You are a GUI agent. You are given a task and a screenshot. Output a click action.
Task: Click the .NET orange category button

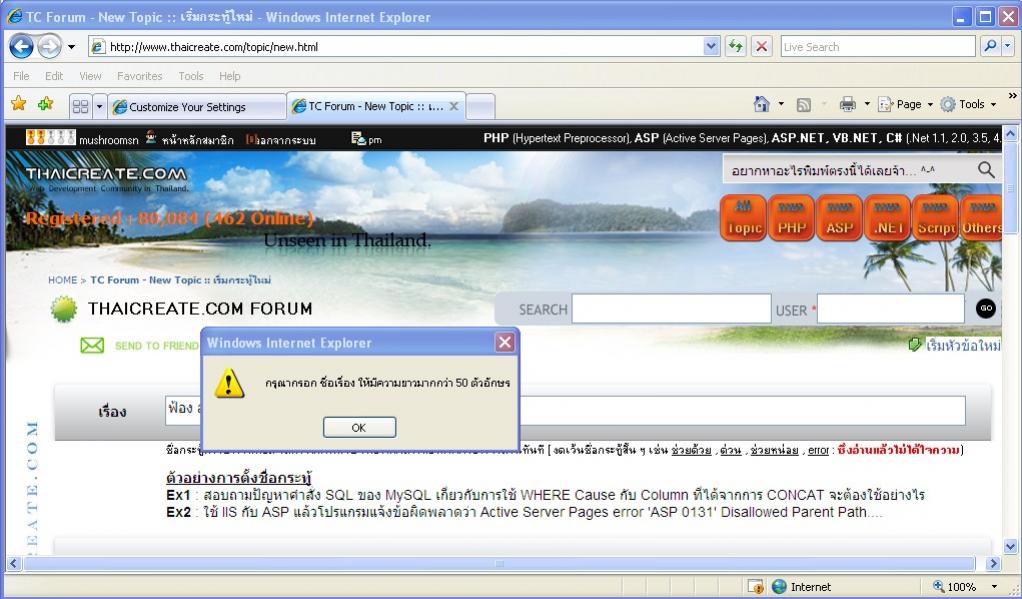tap(887, 218)
